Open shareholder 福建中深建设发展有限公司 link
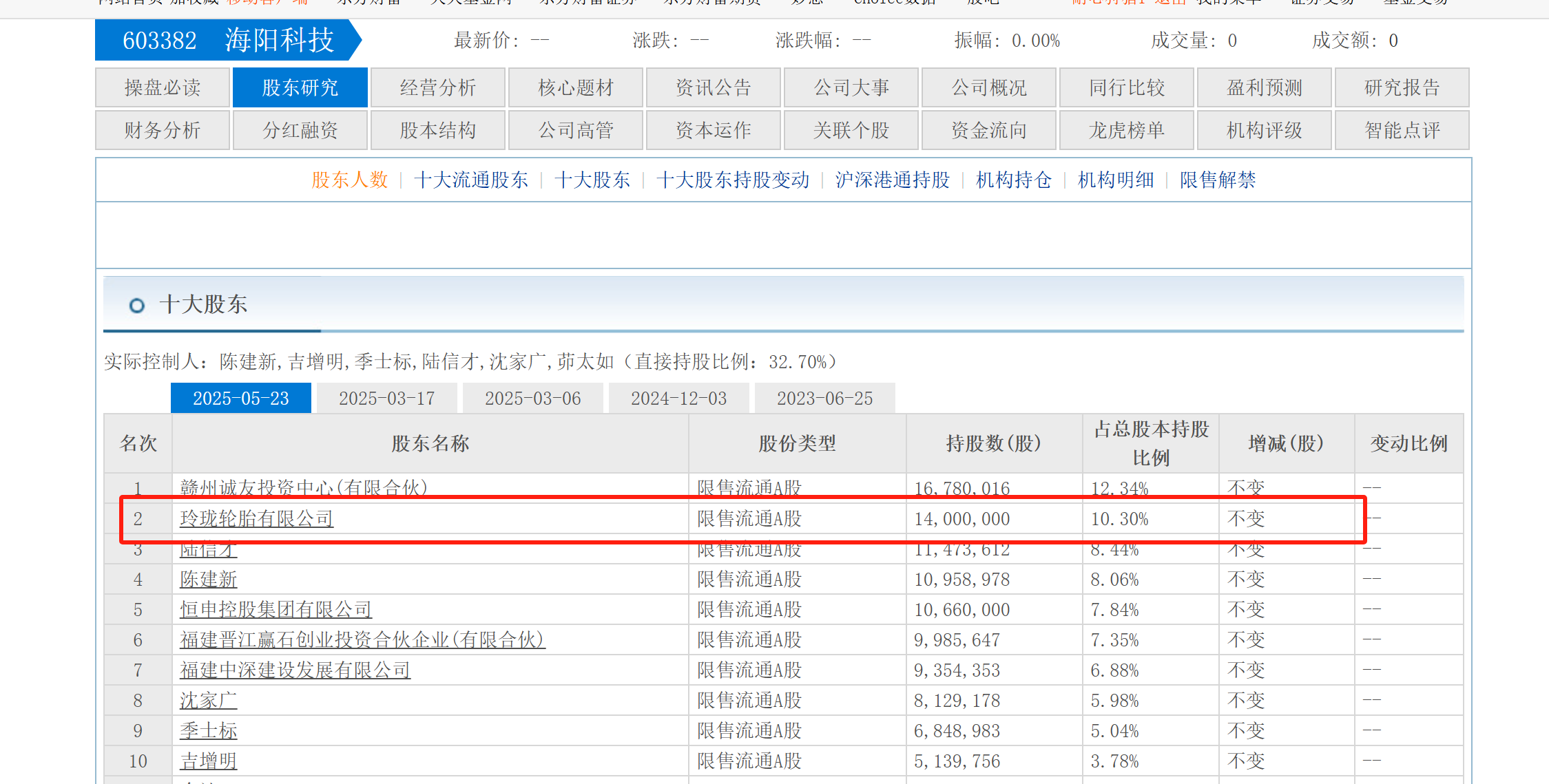Screen dimensions: 1549x784 pyautogui.click(x=295, y=670)
